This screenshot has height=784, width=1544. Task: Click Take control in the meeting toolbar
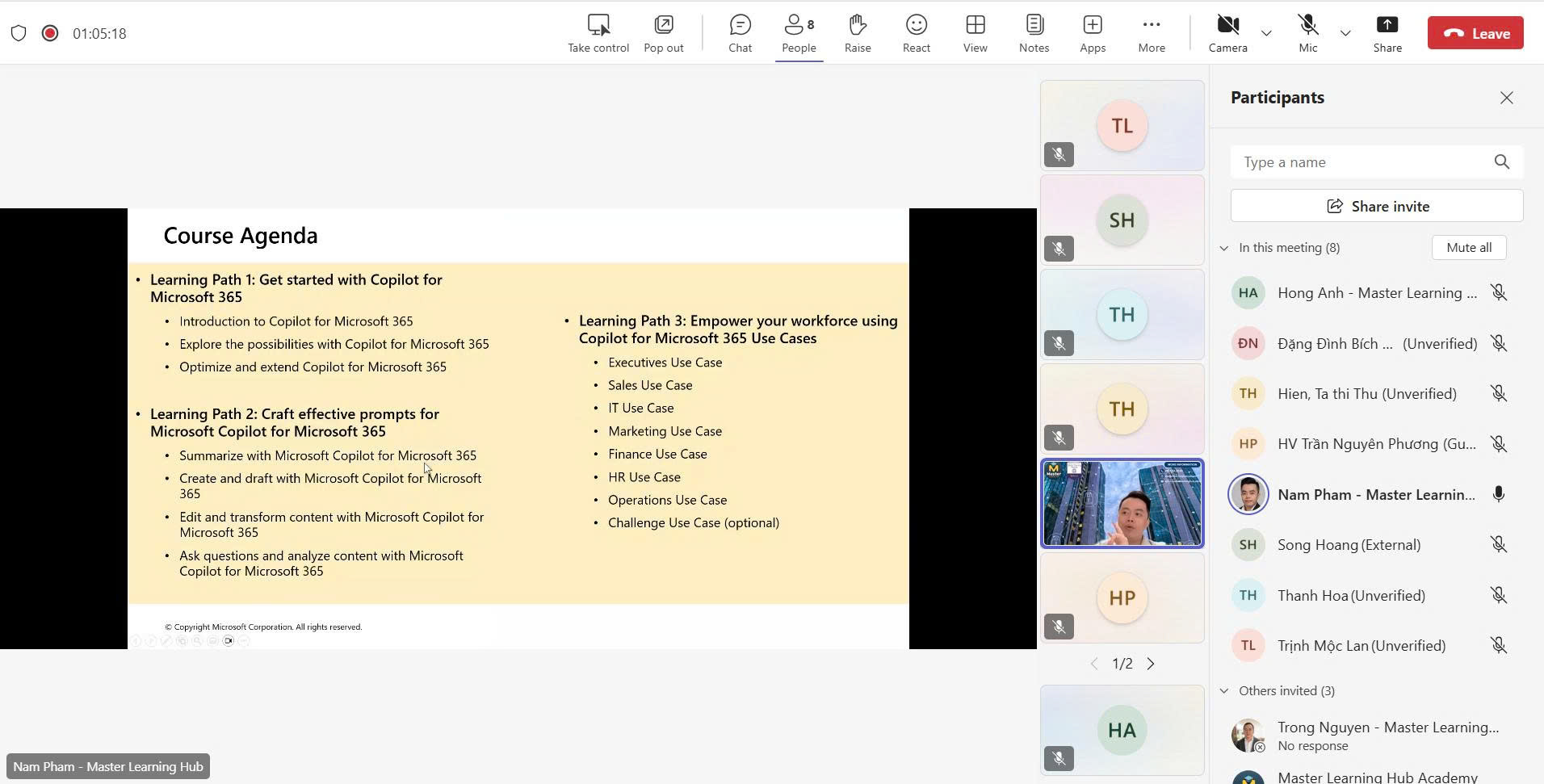coord(598,33)
